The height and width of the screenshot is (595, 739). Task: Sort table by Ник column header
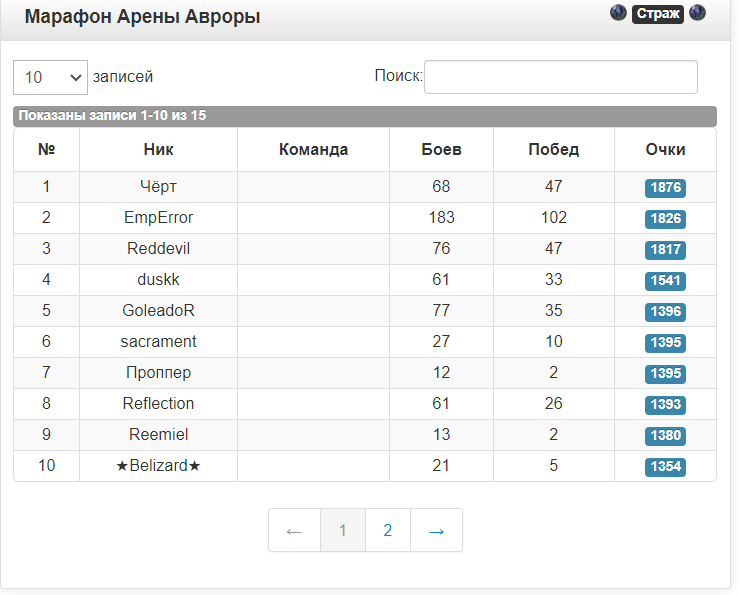[158, 150]
